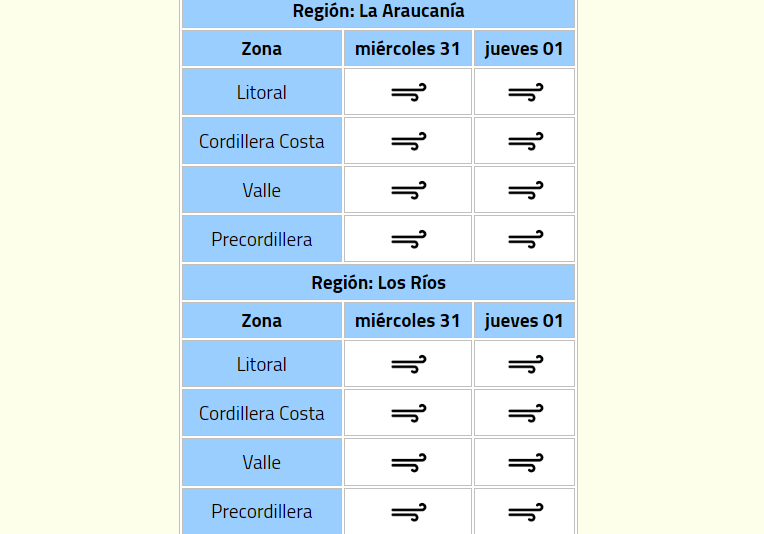
Task: Select La Araucanía Cordillera Costa jueves 01 wind icon
Action: pos(525,141)
